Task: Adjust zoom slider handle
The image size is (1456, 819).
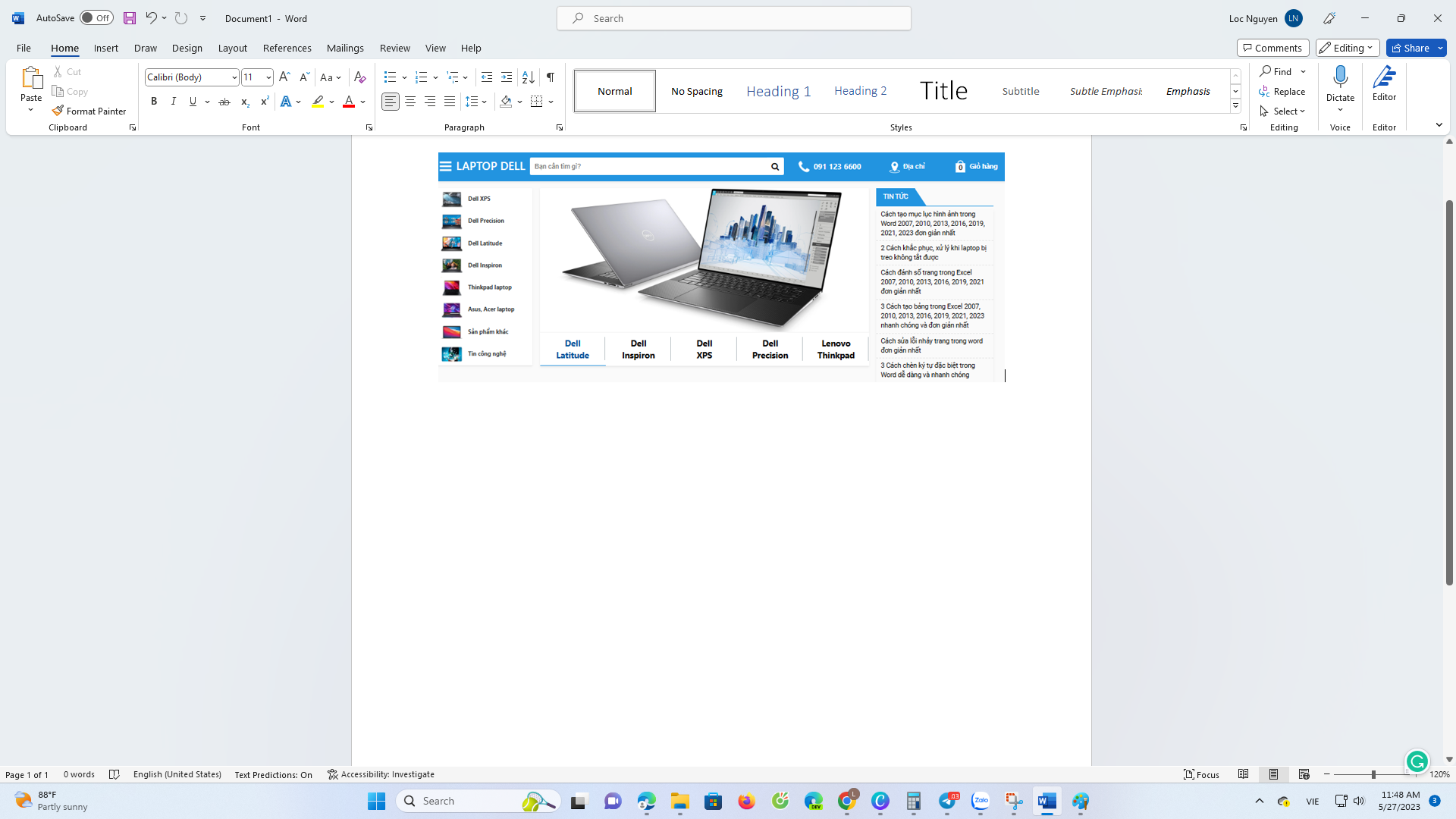Action: tap(1373, 774)
